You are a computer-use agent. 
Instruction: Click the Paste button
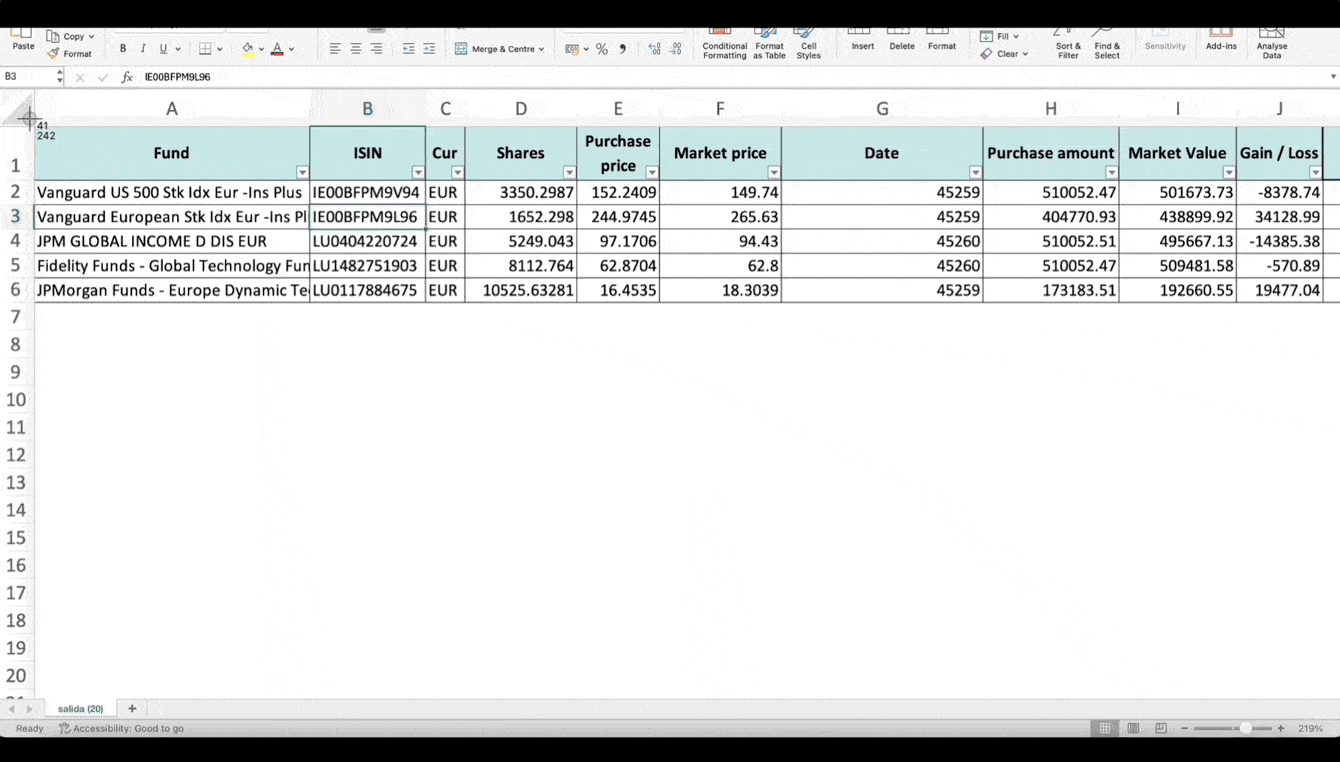coord(23,40)
